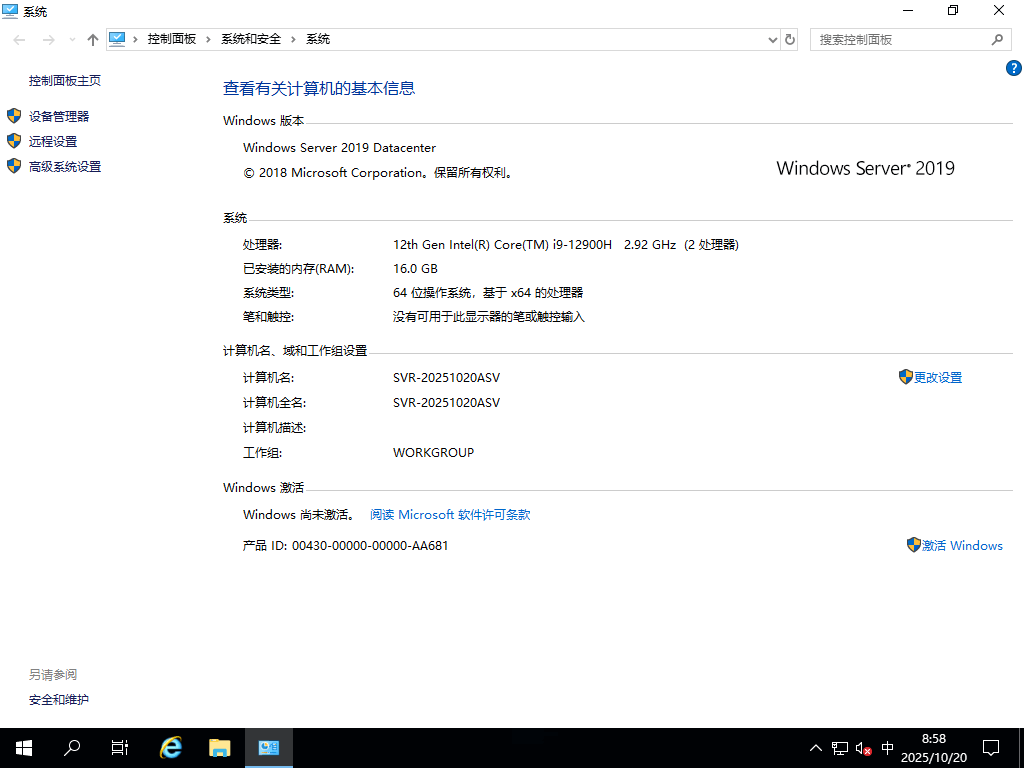Click inside the 搜索控制面板 search box
1024x768 pixels.
pos(900,39)
